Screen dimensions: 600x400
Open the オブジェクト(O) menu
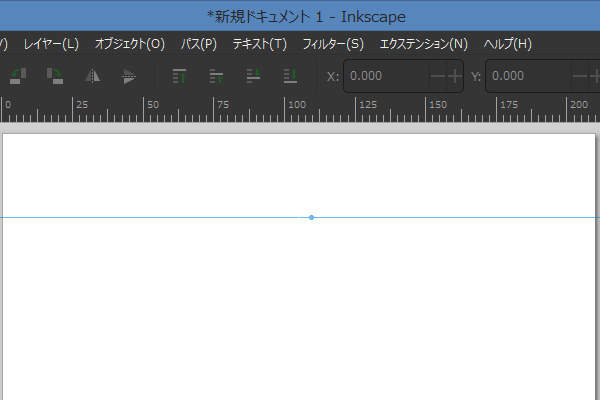click(130, 44)
